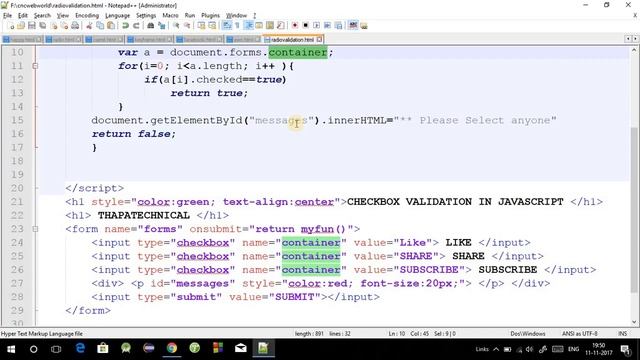Paste using the toolbar clipboard icon

pos(111,26)
